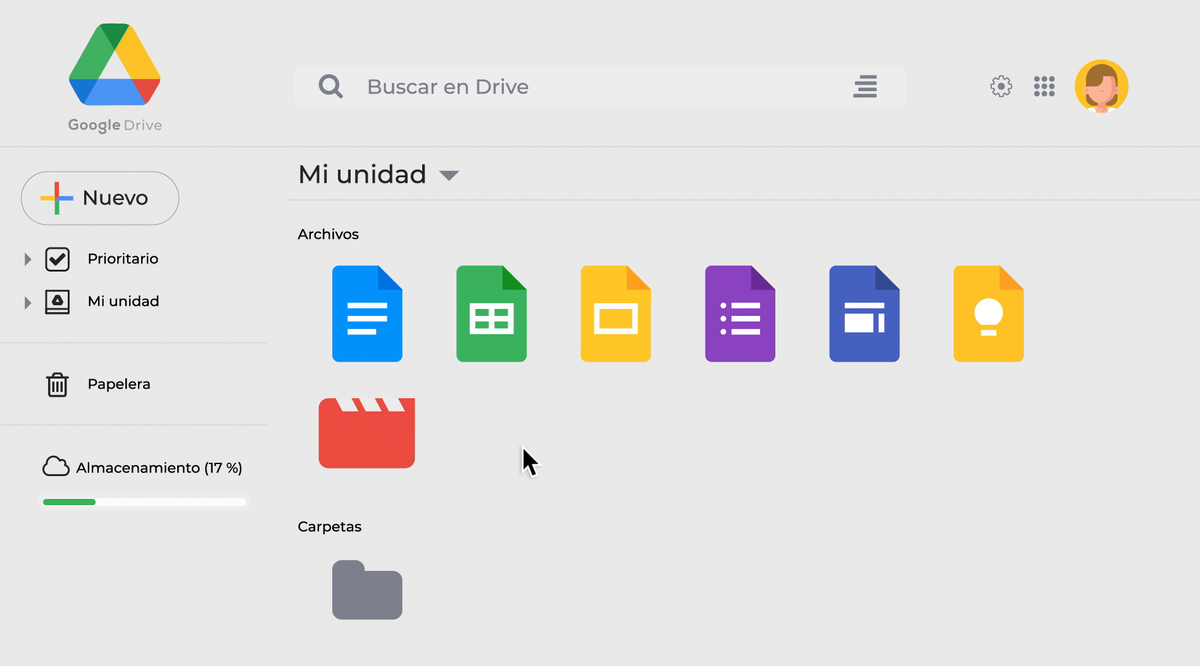Open the search filter options icon
This screenshot has height=666, width=1200.
865,86
